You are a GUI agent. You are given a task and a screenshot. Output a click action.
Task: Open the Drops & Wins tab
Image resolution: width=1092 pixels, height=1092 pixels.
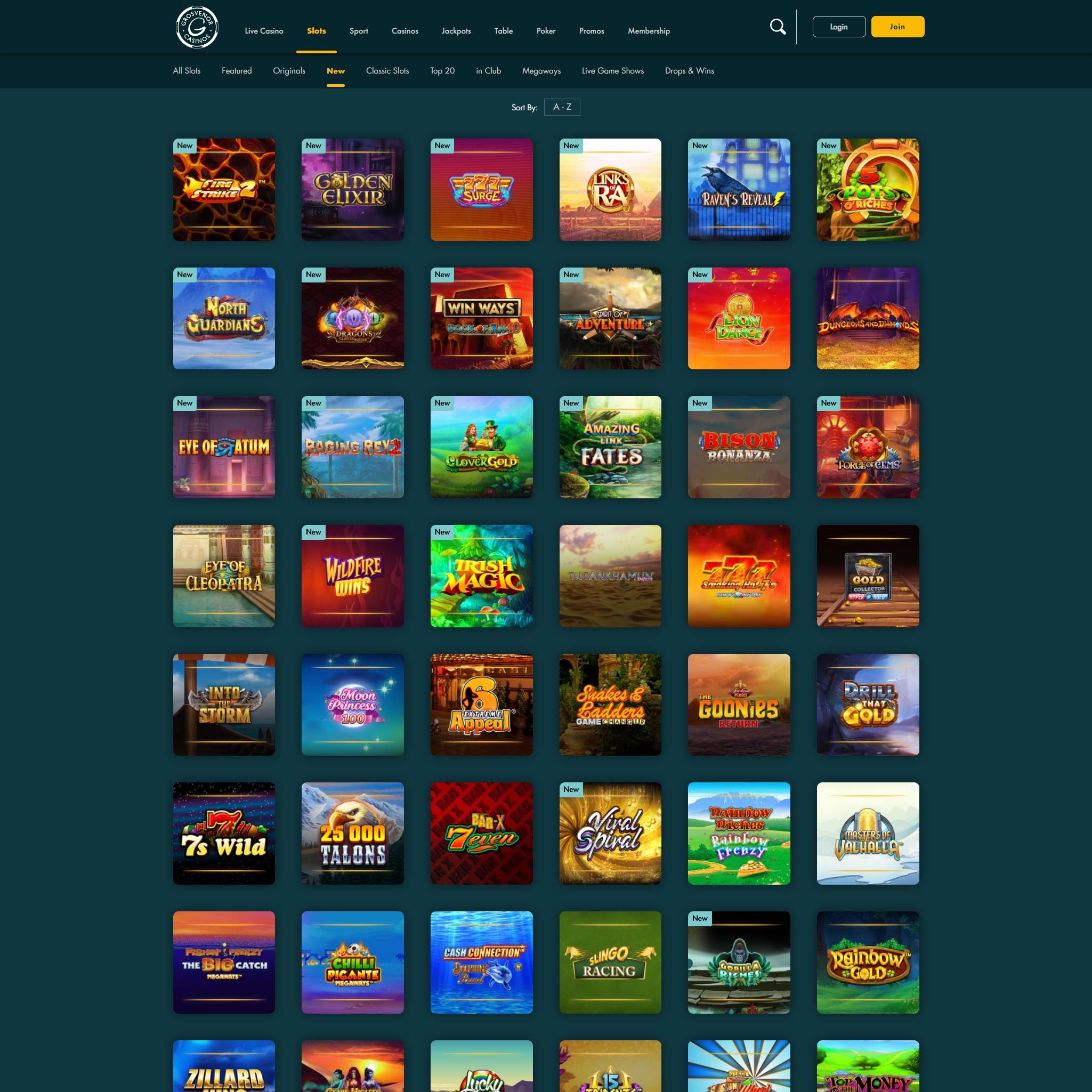point(689,71)
